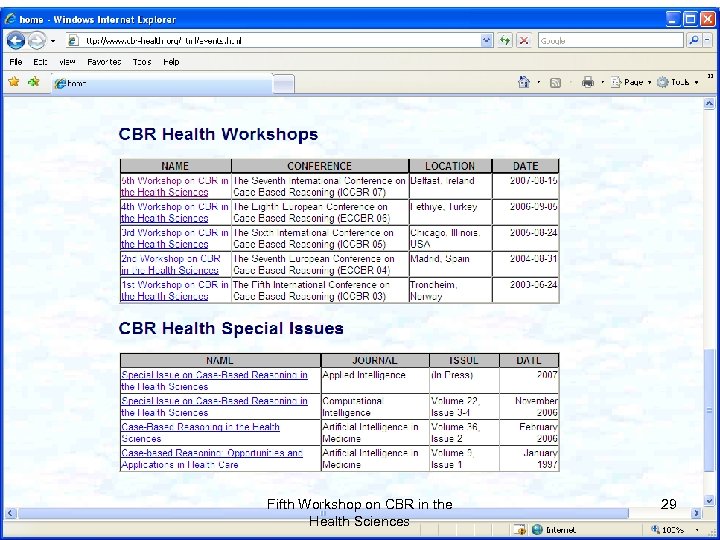
Task: Click the JOURNAL column header
Action: [375, 360]
